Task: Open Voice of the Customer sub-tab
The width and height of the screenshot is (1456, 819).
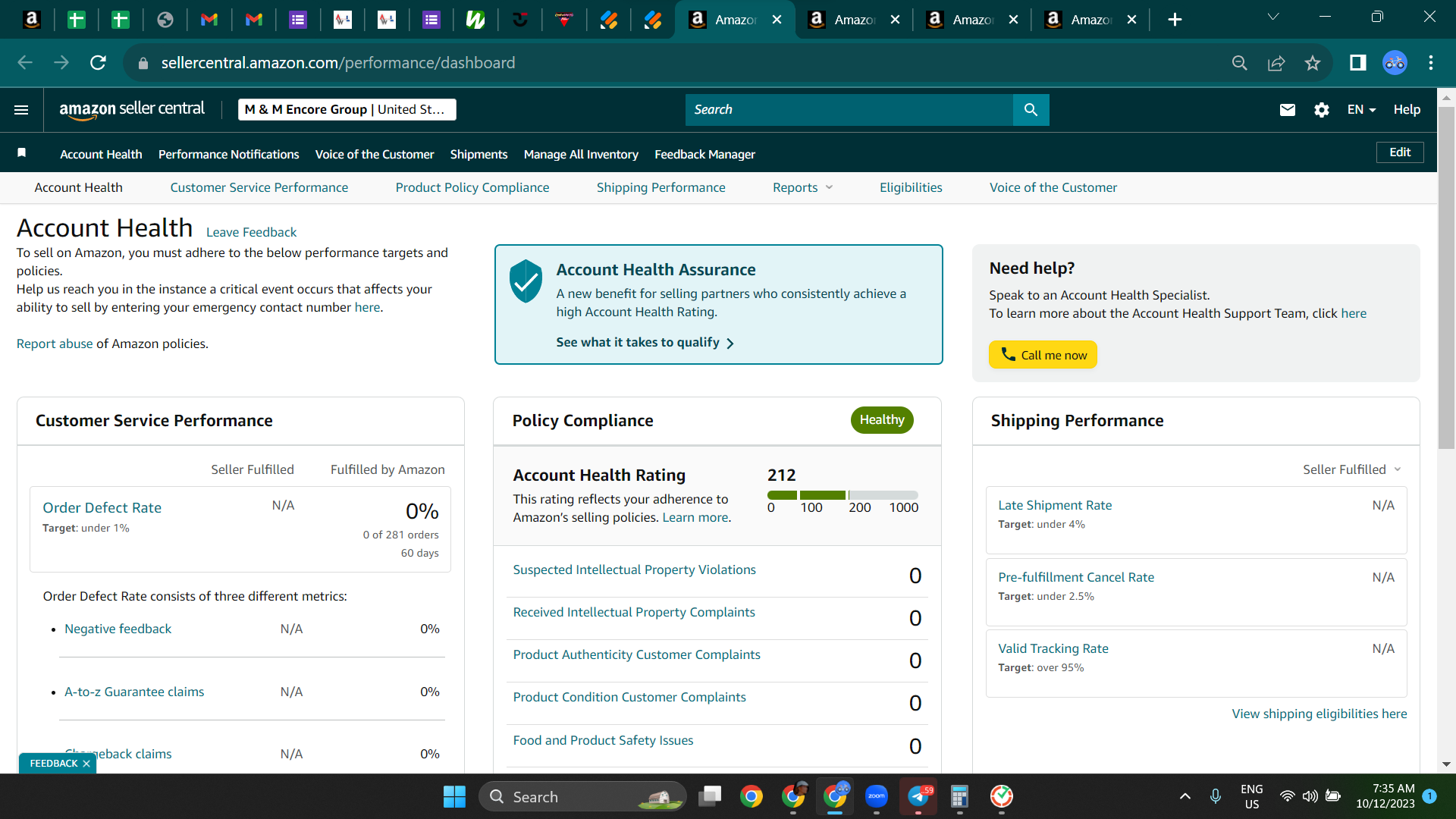Action: [1053, 187]
